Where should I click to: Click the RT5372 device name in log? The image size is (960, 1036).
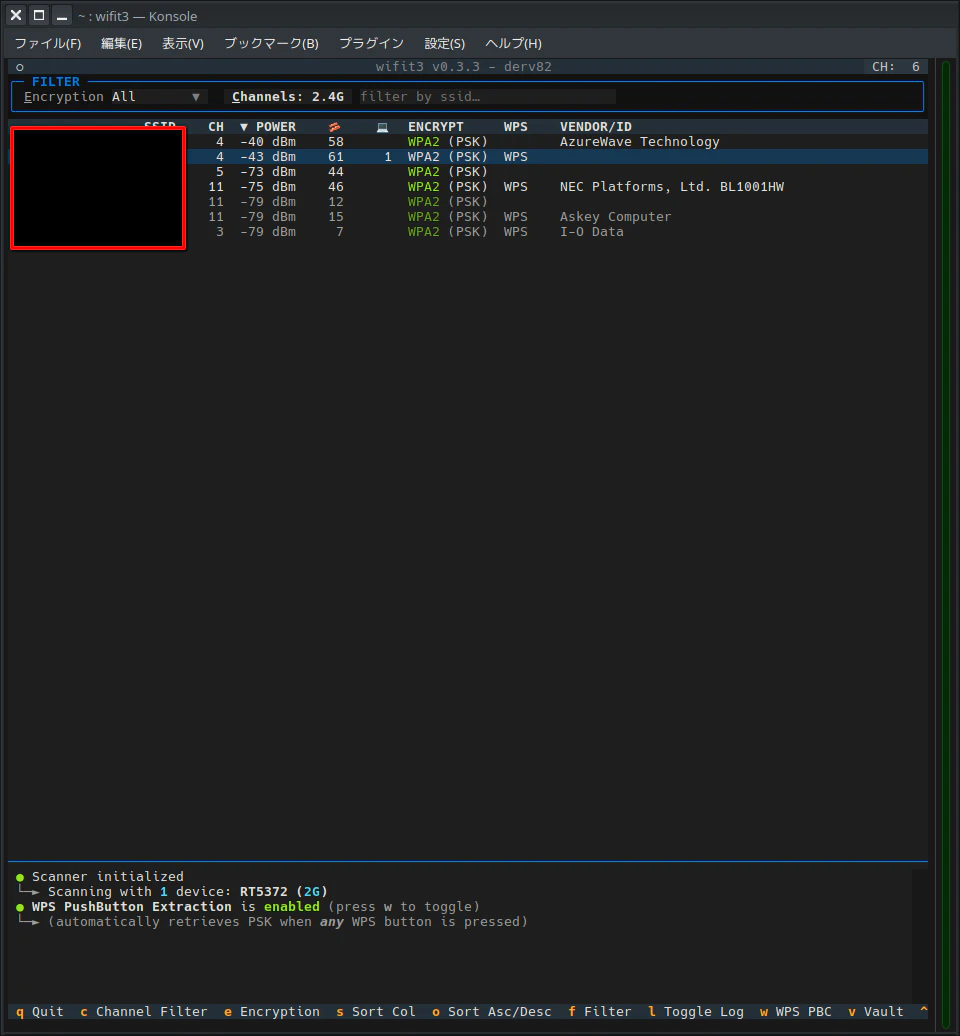pos(264,892)
